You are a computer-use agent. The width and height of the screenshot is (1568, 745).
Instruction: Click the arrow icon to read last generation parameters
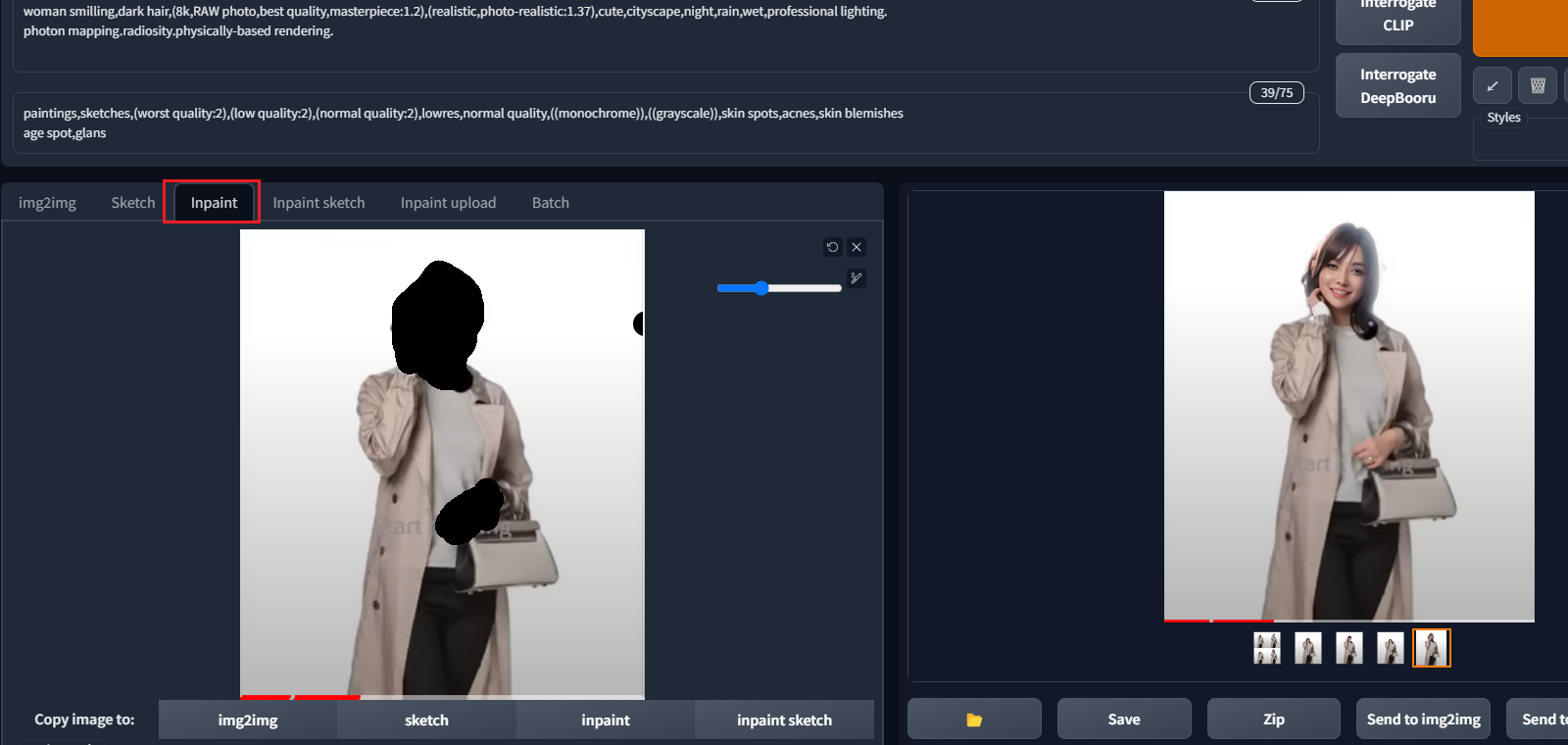point(1492,86)
